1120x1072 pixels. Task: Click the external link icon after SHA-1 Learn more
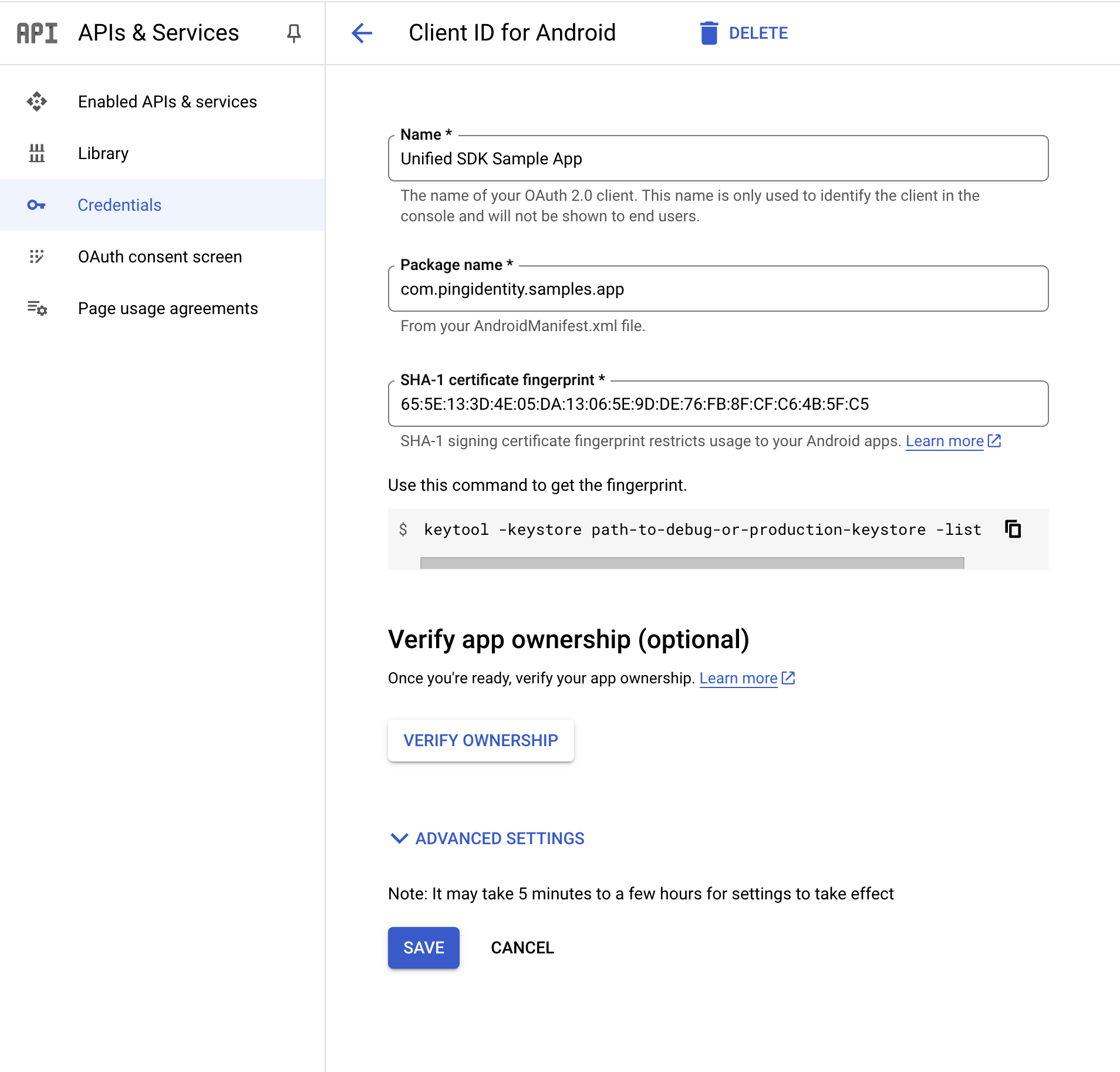[994, 441]
